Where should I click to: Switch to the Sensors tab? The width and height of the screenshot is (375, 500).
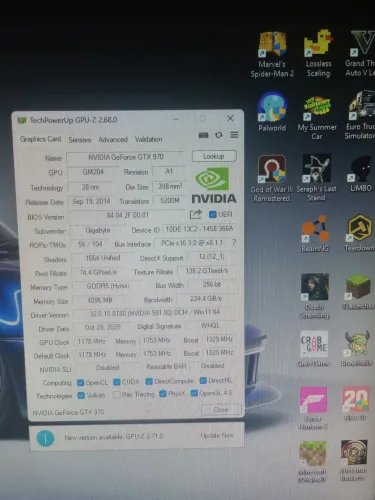[x=80, y=140]
